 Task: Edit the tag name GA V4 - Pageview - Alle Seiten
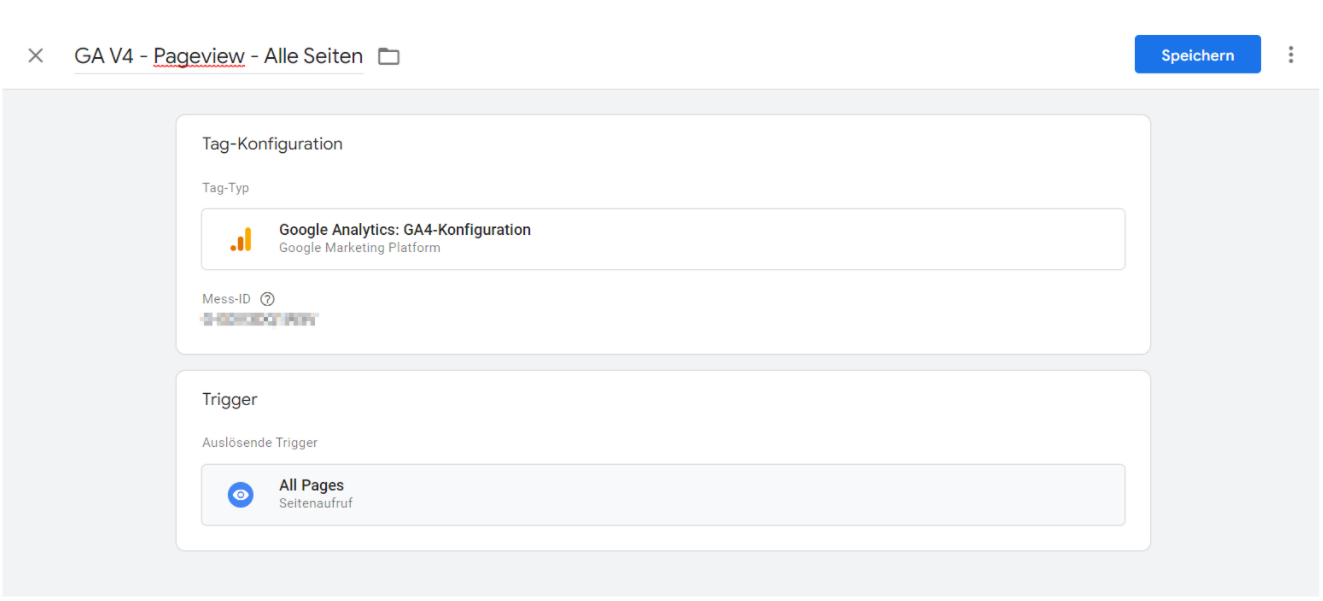(219, 56)
